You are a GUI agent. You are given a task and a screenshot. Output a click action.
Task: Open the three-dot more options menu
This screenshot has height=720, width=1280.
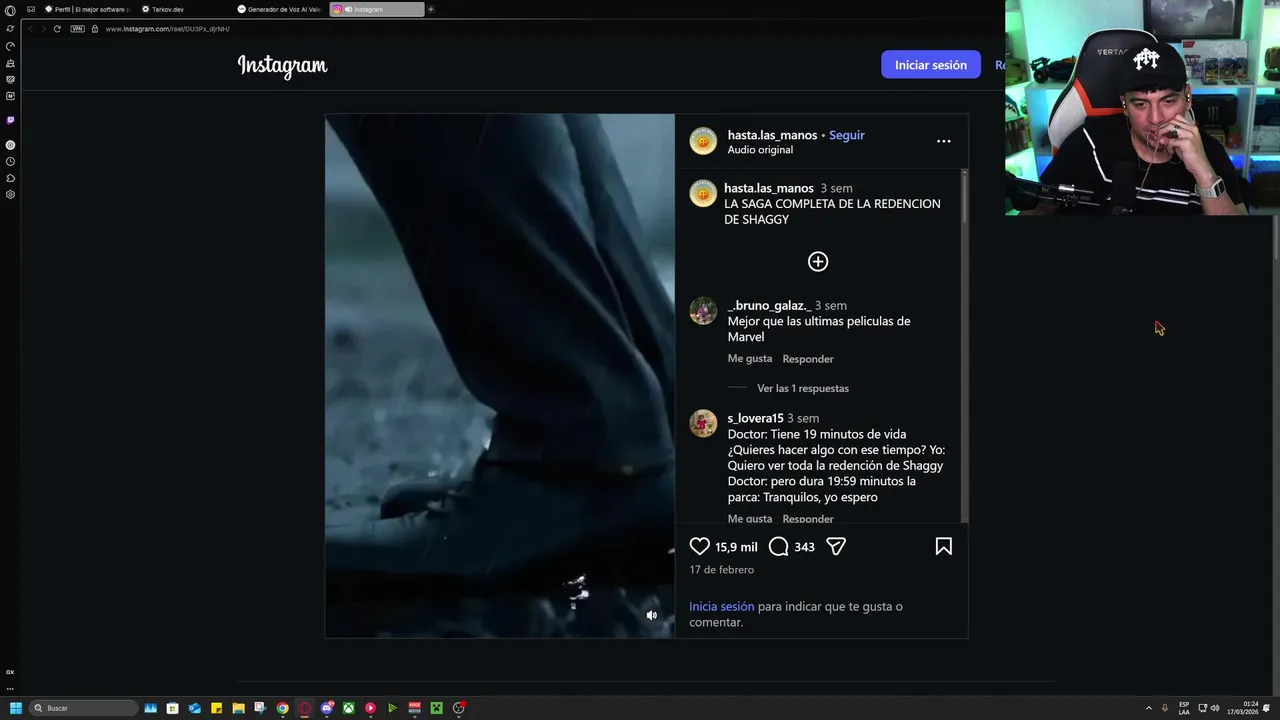tap(943, 141)
